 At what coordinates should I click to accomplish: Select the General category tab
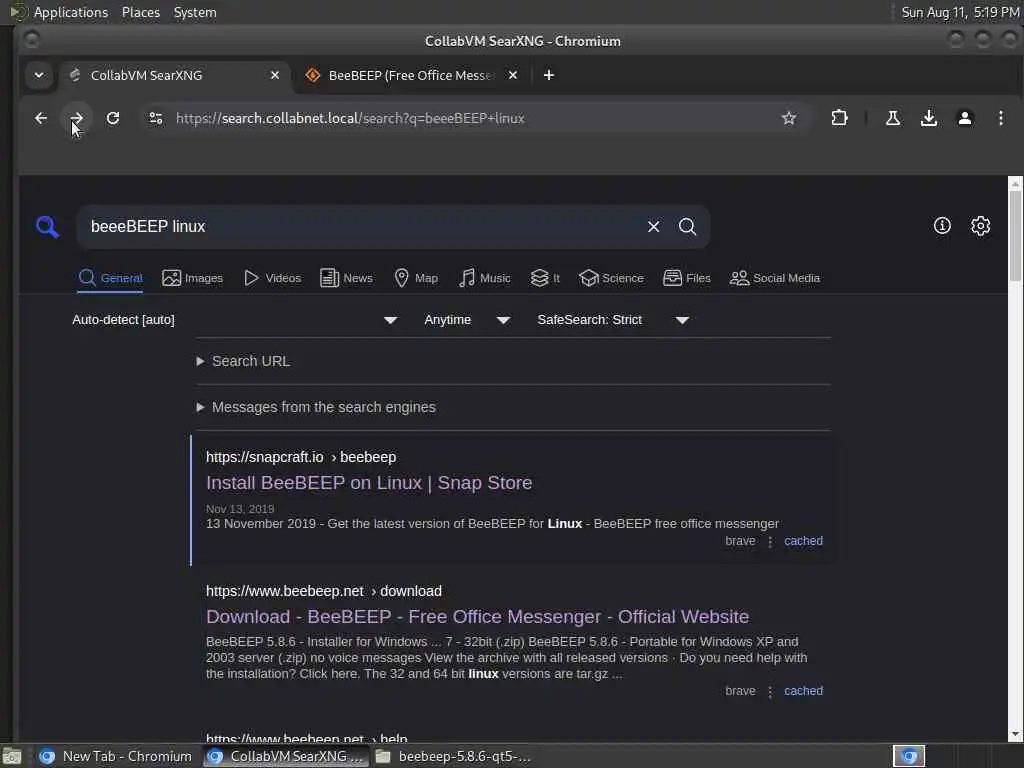[110, 278]
